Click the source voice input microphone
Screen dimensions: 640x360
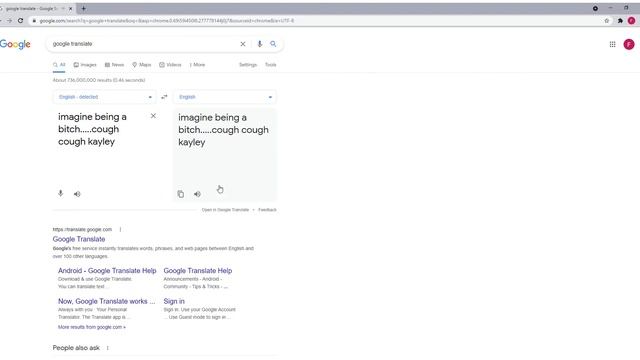(x=60, y=193)
